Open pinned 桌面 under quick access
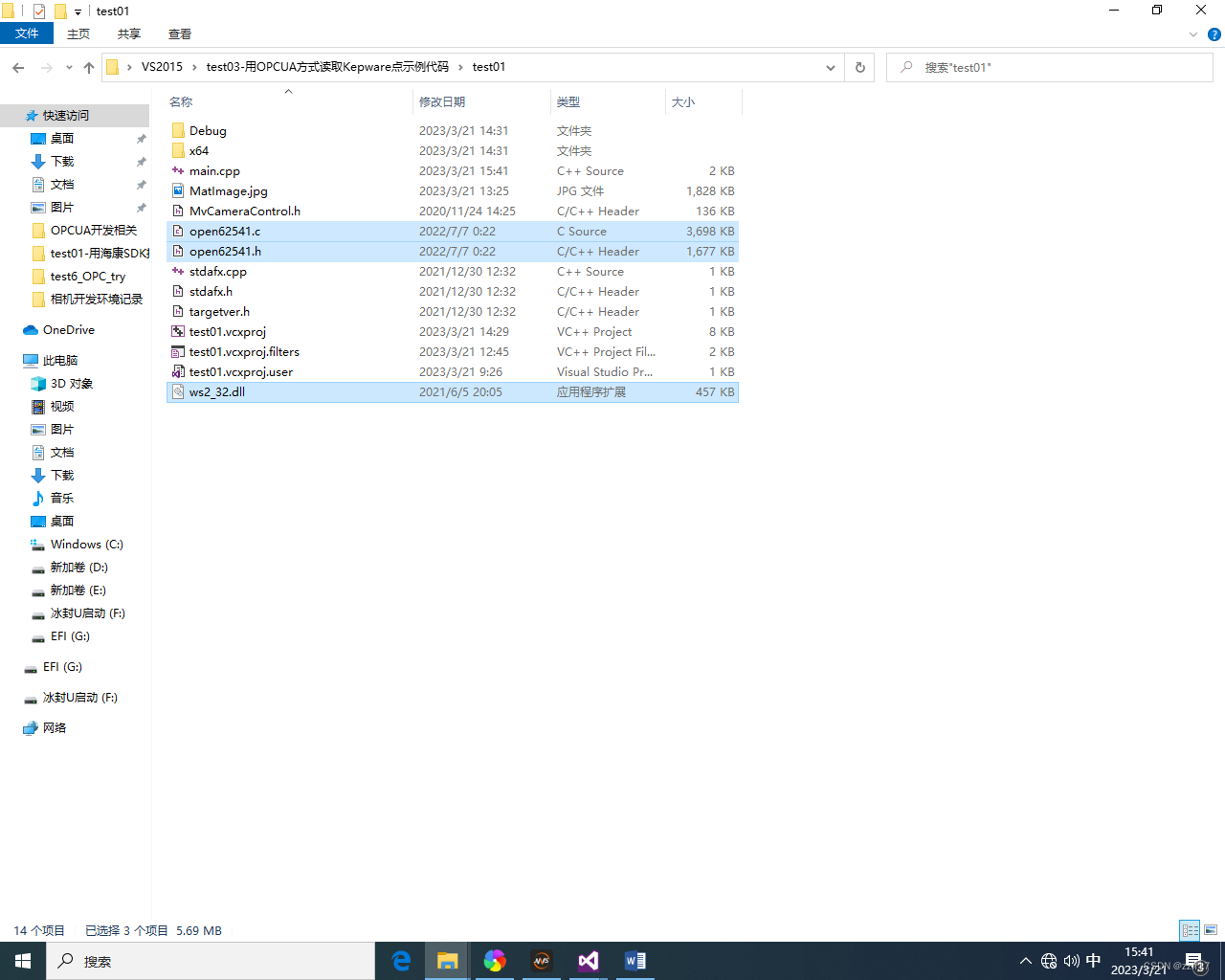This screenshot has width=1225, height=980. coord(62,139)
